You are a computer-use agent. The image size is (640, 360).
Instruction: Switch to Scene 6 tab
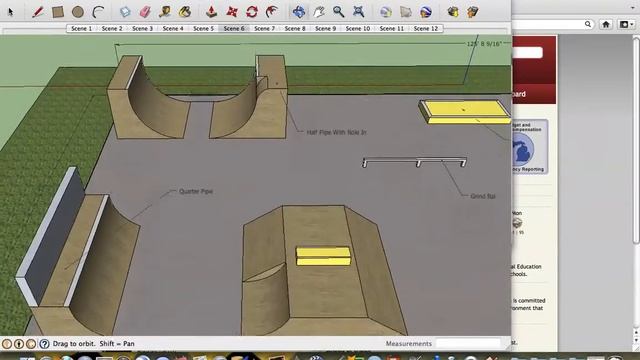(234, 29)
